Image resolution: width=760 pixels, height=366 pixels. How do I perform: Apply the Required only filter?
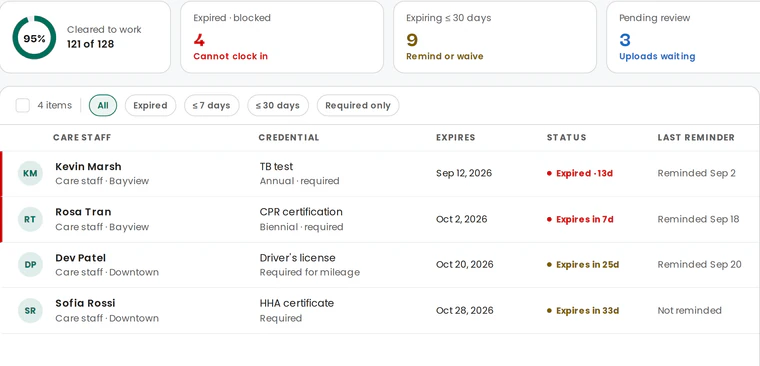tap(358, 105)
